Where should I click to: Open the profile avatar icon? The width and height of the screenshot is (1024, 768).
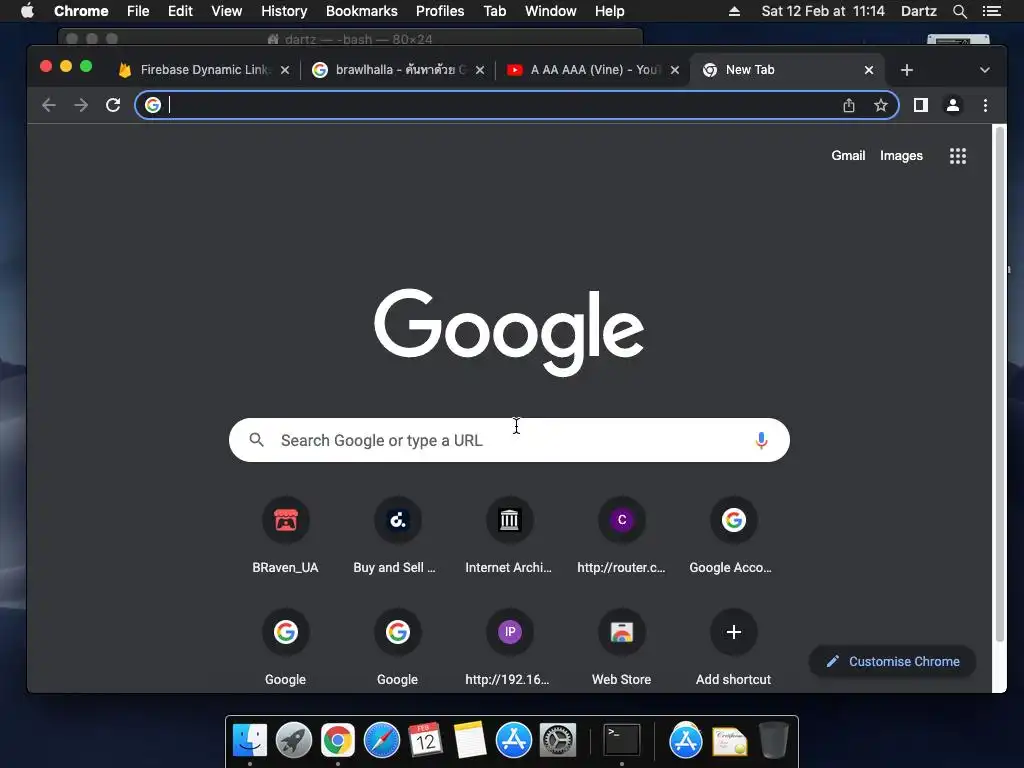click(x=953, y=105)
